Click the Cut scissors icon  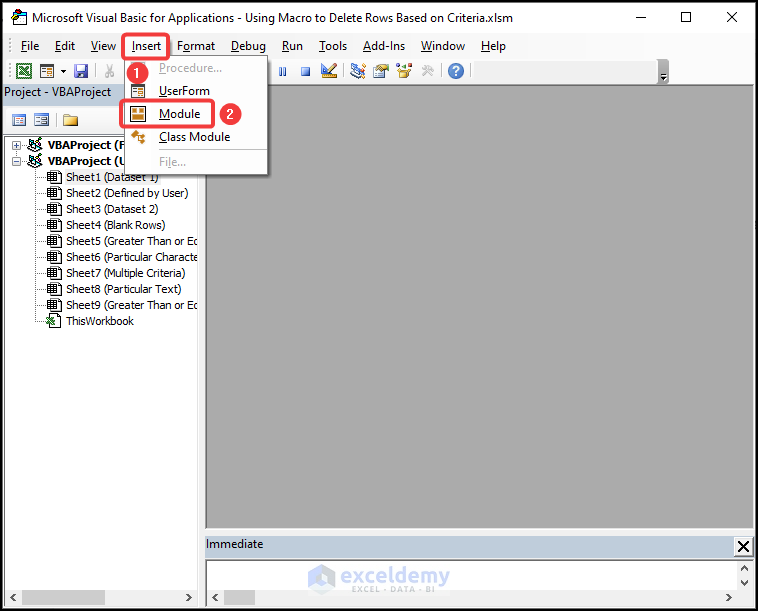(x=110, y=71)
